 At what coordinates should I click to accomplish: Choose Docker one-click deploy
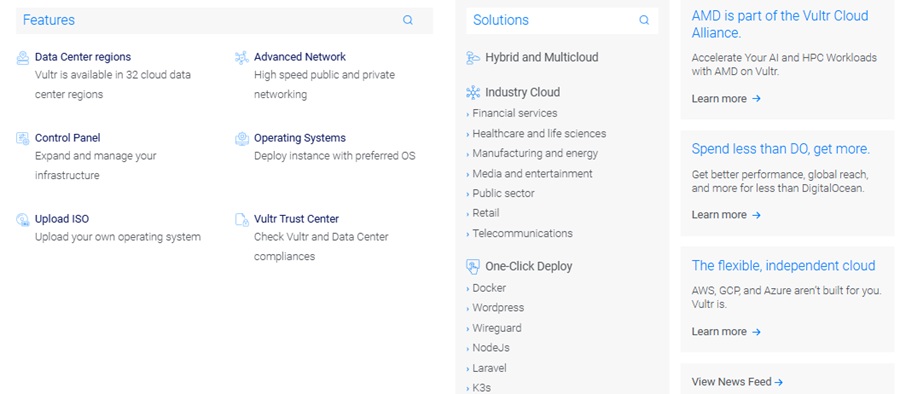[x=489, y=288]
